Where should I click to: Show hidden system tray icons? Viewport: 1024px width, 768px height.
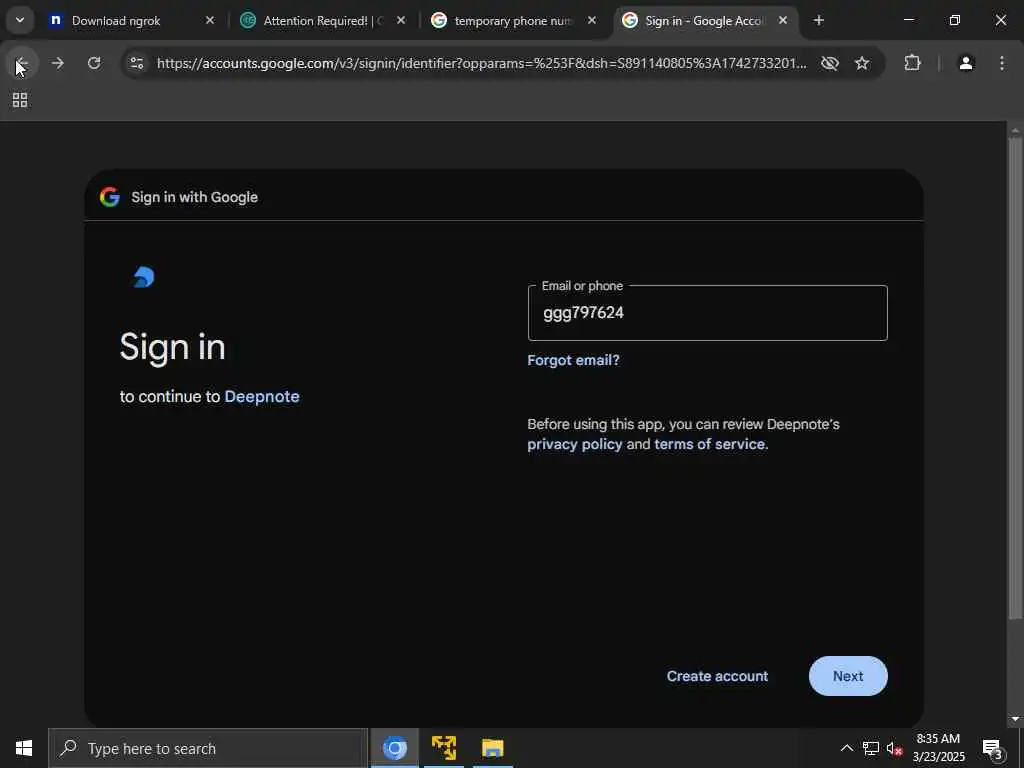[x=846, y=748]
